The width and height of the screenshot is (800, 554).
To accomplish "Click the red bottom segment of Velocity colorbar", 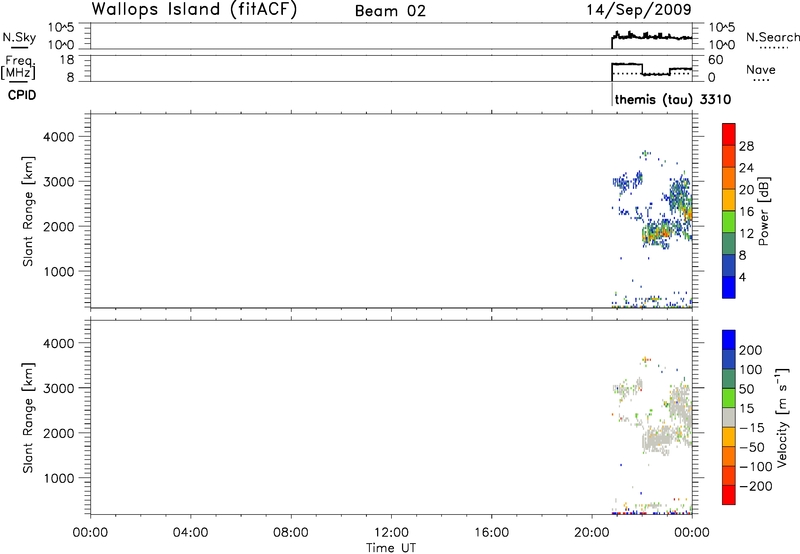I will pos(729,495).
